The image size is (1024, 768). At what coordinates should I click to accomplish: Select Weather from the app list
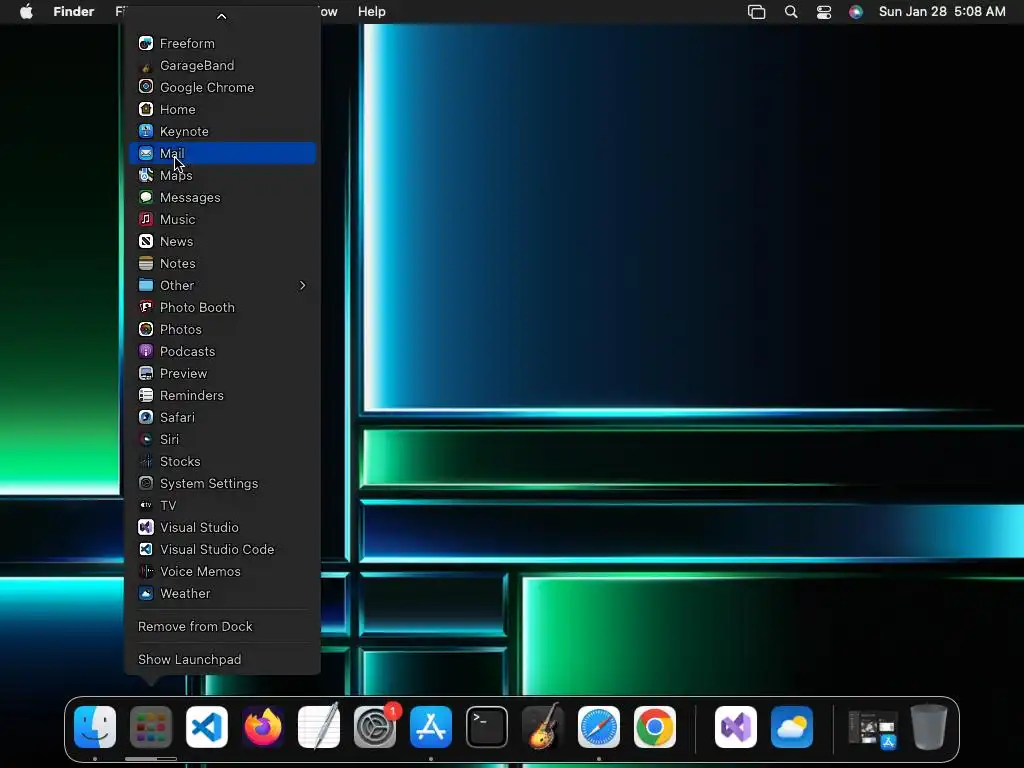222,594
